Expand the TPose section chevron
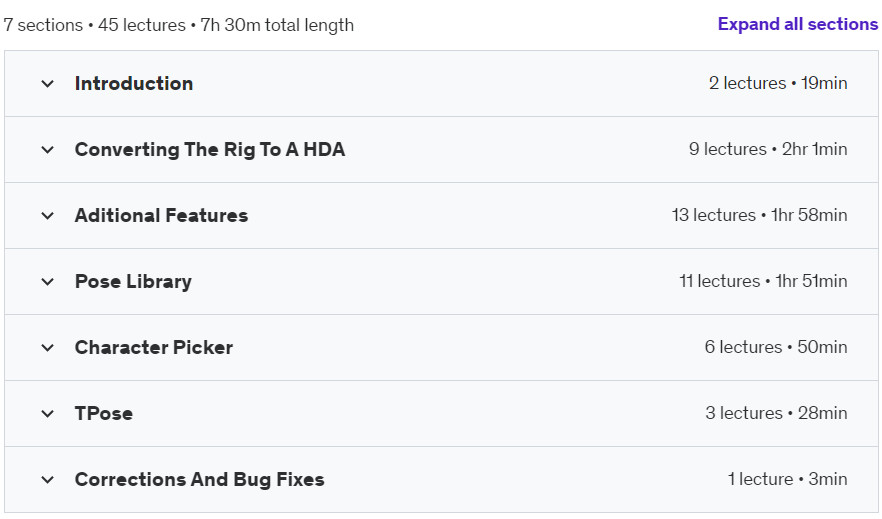This screenshot has height=519, width=882. [48, 414]
